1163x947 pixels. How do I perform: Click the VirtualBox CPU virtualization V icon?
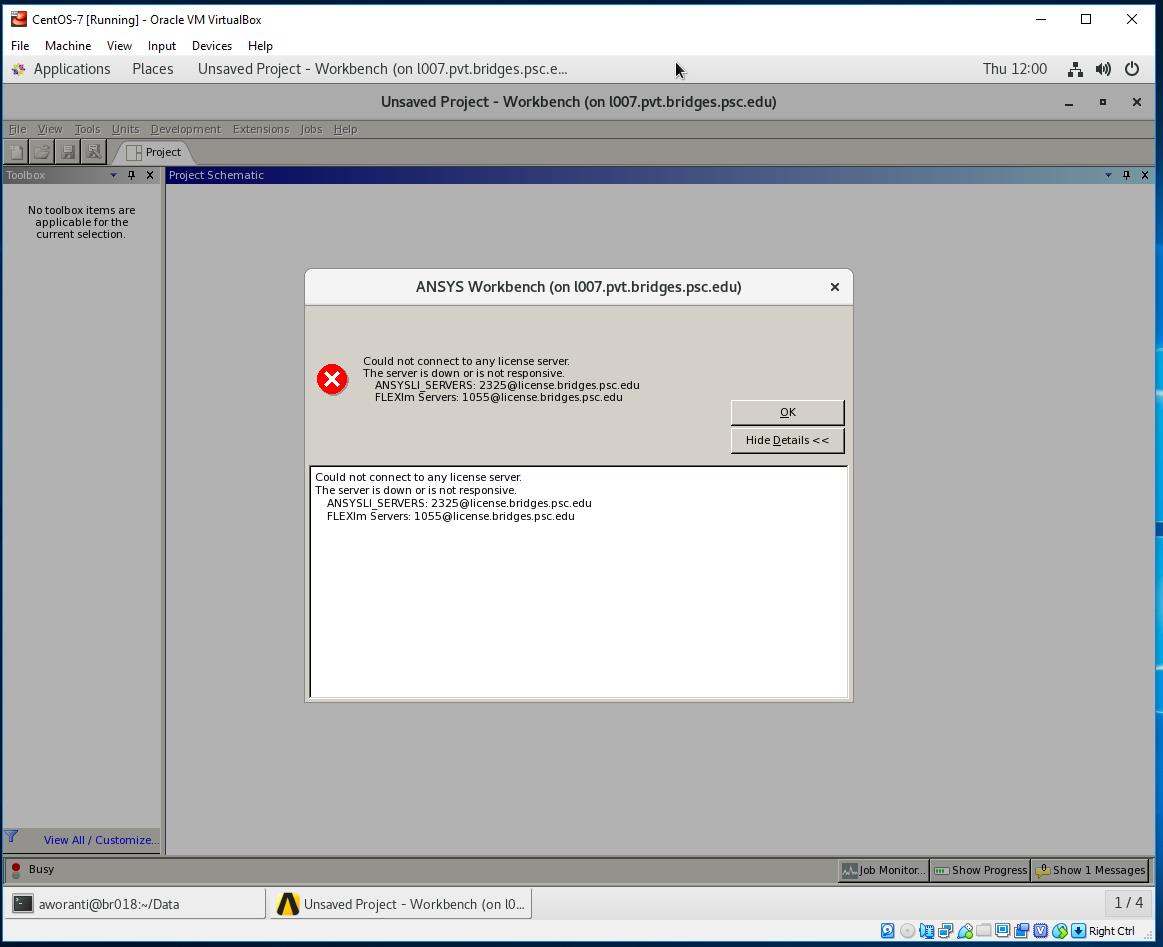[x=1041, y=931]
